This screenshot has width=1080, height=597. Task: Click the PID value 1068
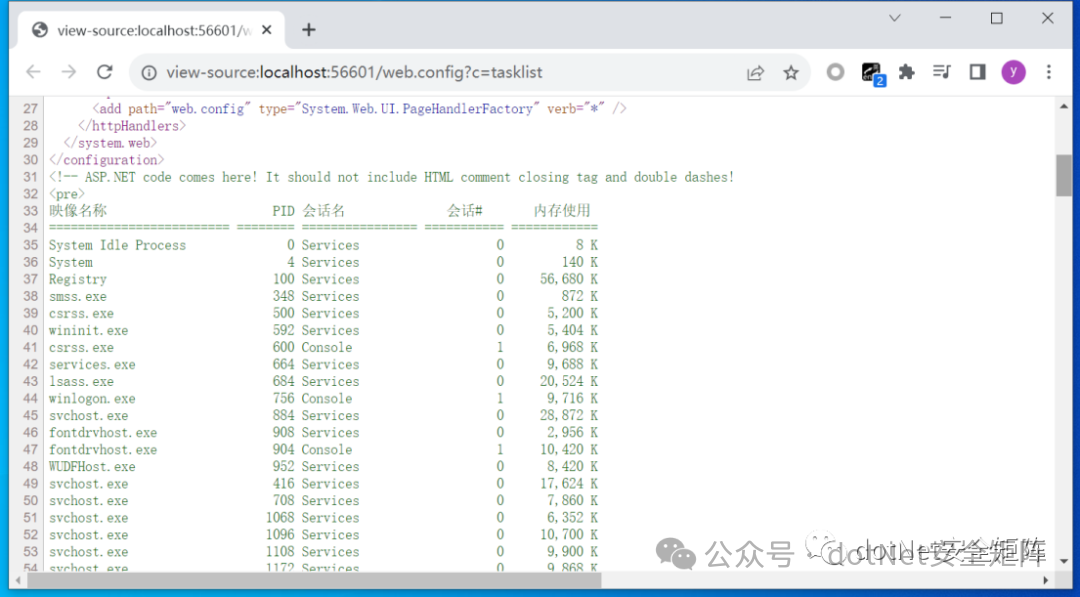[280, 518]
